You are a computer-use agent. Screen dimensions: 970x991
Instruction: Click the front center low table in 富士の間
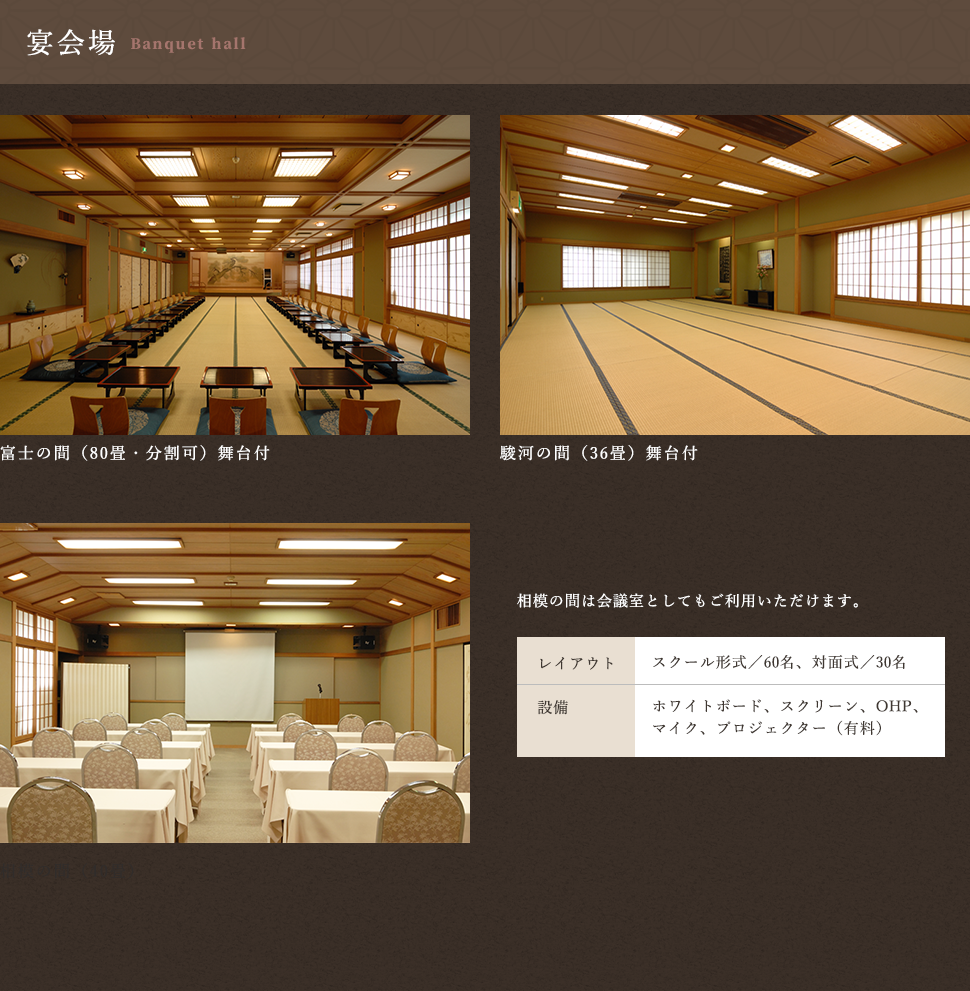point(236,379)
